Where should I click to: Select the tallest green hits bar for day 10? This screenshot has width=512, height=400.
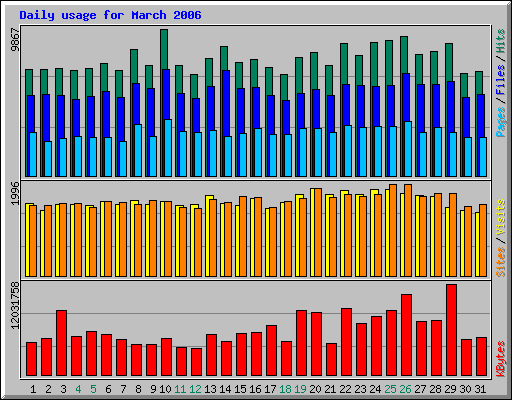164,49
